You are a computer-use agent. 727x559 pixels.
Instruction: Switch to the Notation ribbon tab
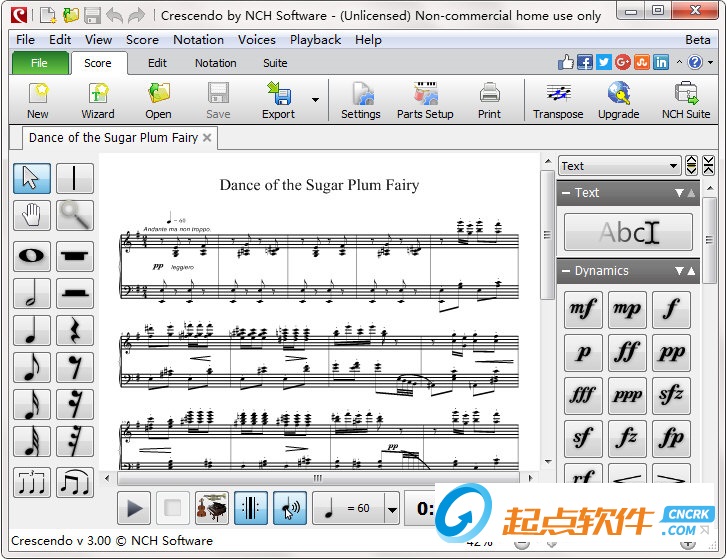point(215,63)
